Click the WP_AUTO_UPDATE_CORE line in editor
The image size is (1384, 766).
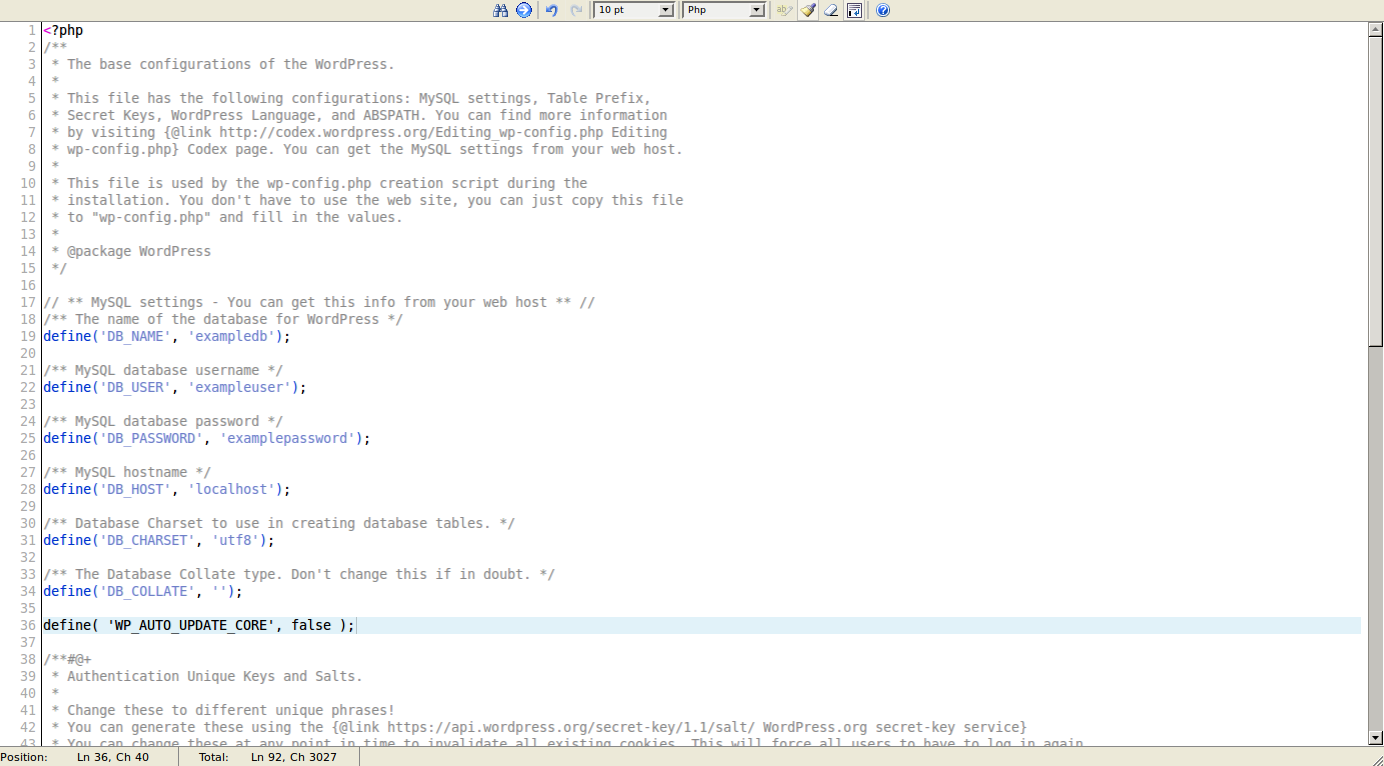click(x=198, y=625)
